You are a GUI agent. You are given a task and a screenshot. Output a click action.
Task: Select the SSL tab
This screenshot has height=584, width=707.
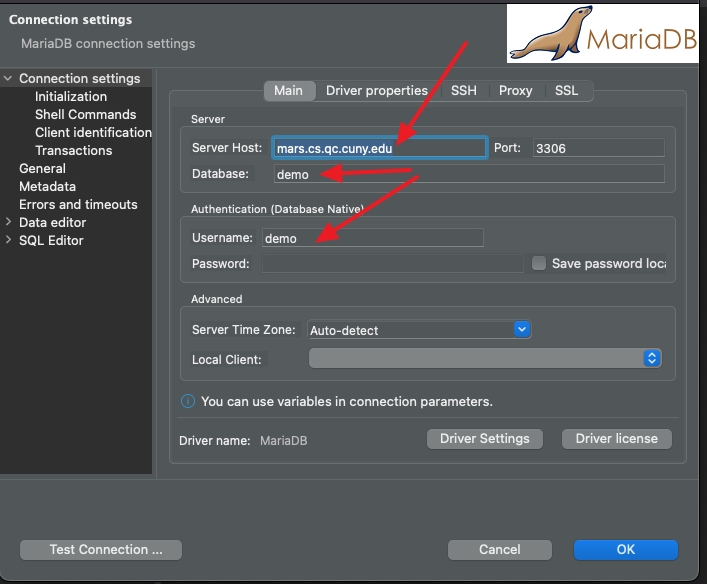566,91
